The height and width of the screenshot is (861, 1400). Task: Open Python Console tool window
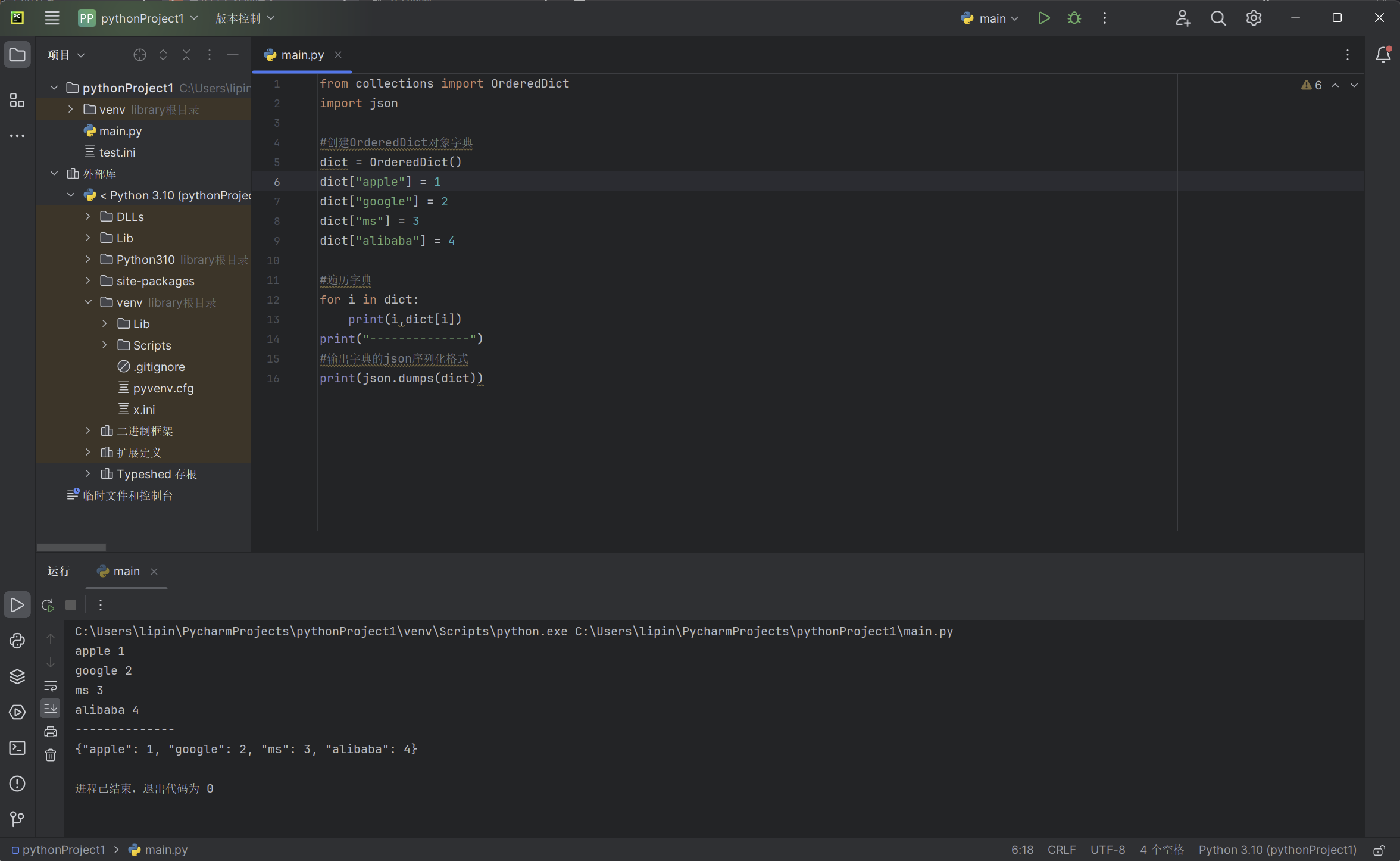17,641
